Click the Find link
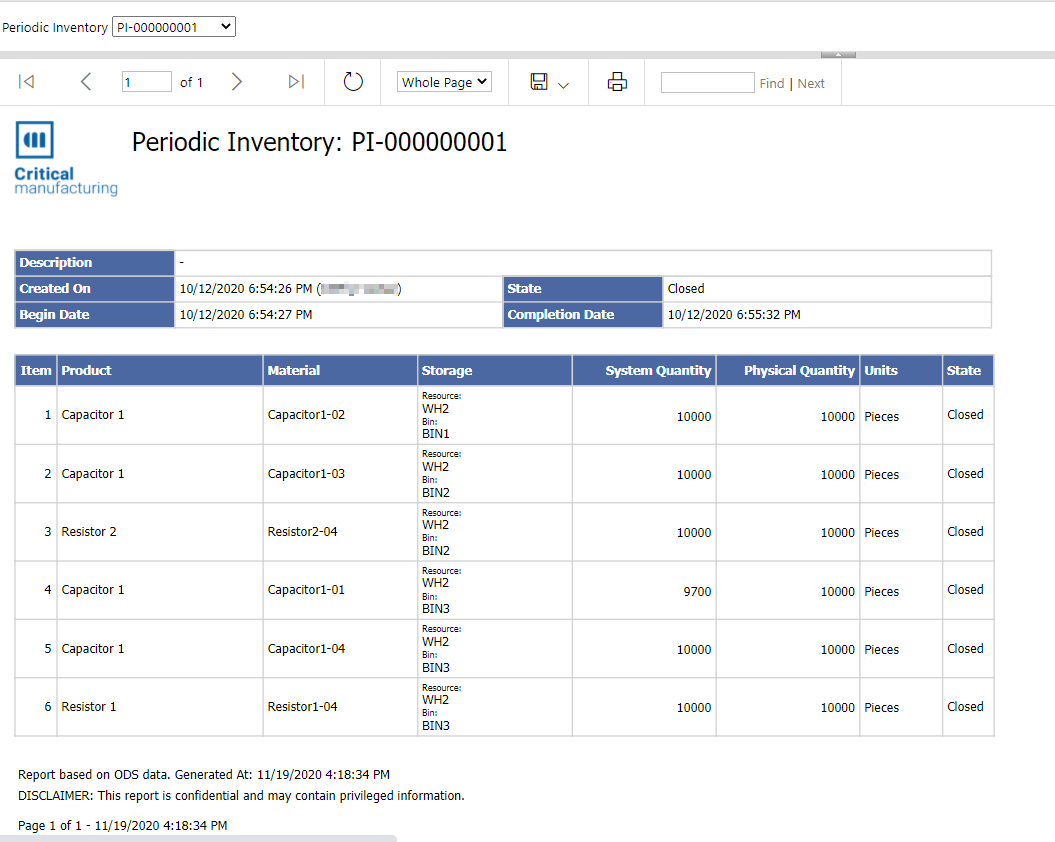The image size is (1055, 842). pos(771,83)
